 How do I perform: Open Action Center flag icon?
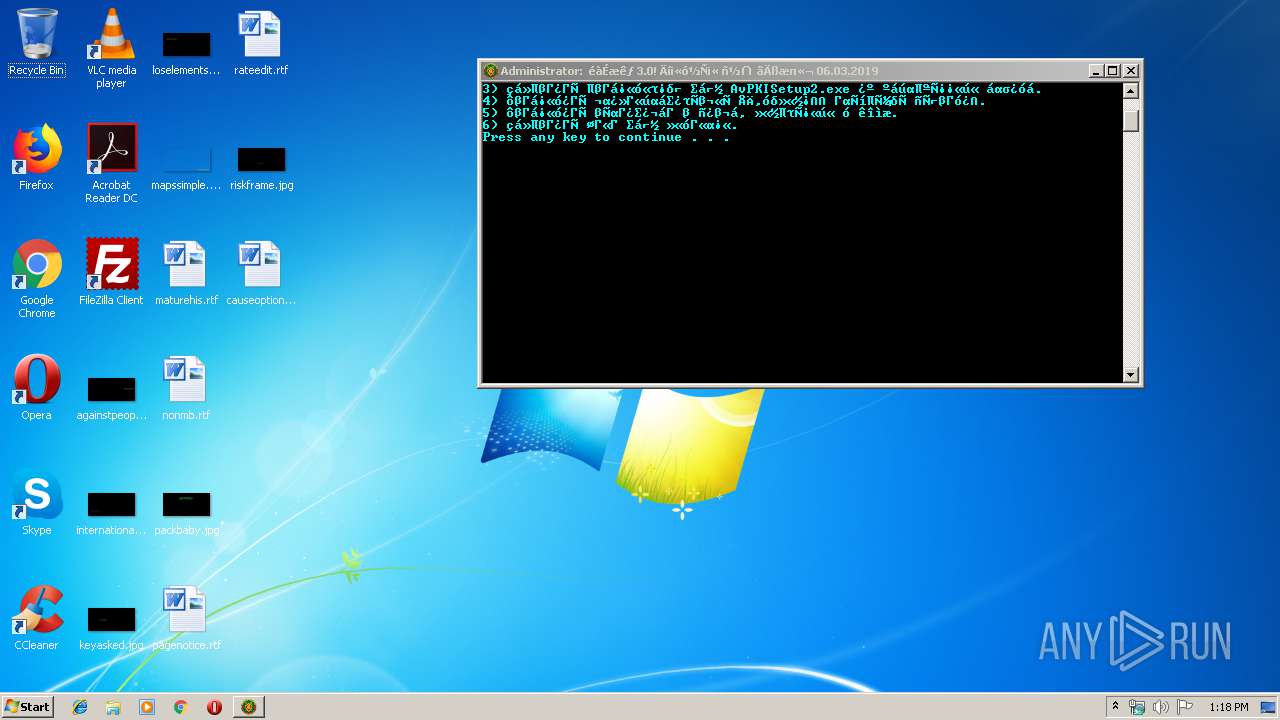pos(1185,707)
